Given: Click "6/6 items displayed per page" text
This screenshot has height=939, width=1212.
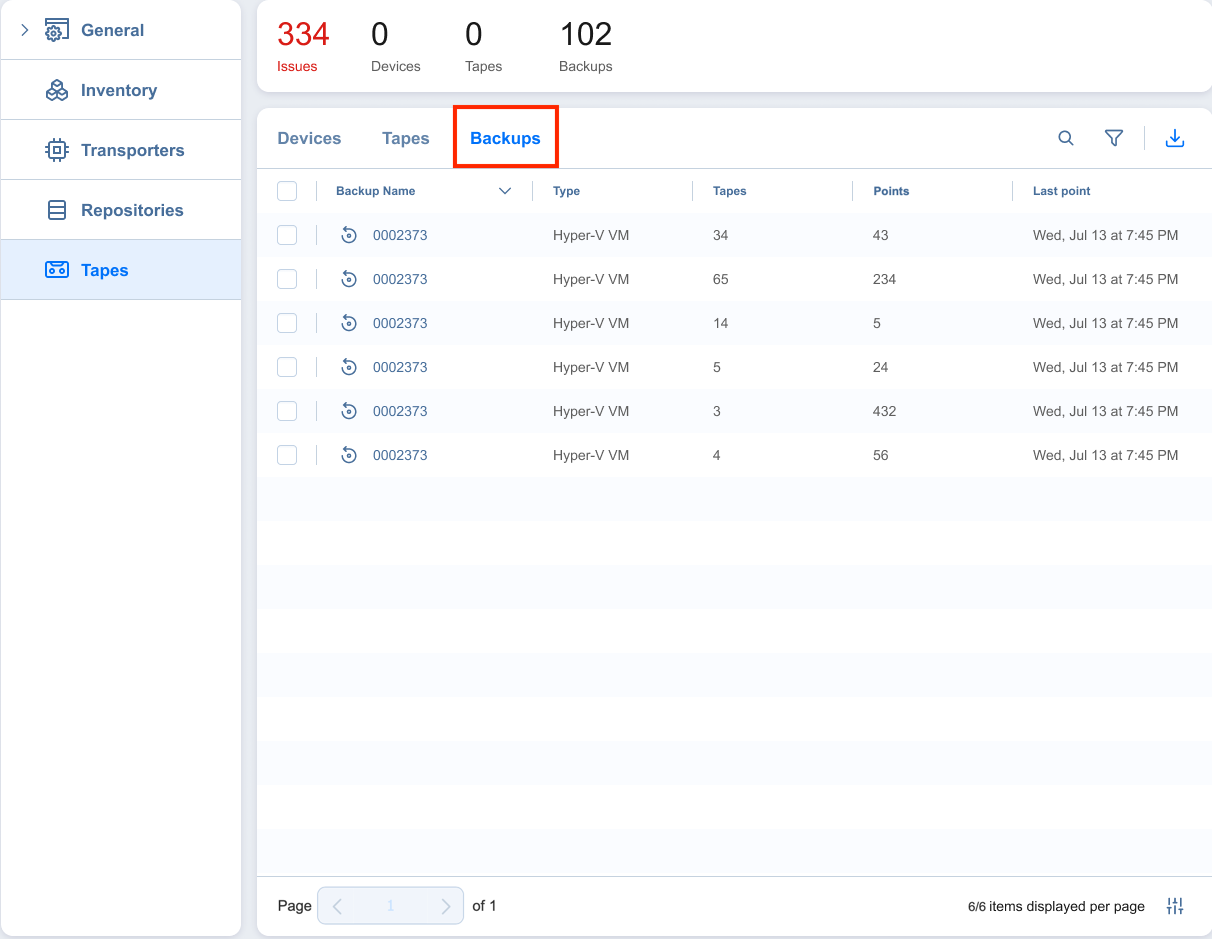Looking at the screenshot, I should (1056, 906).
